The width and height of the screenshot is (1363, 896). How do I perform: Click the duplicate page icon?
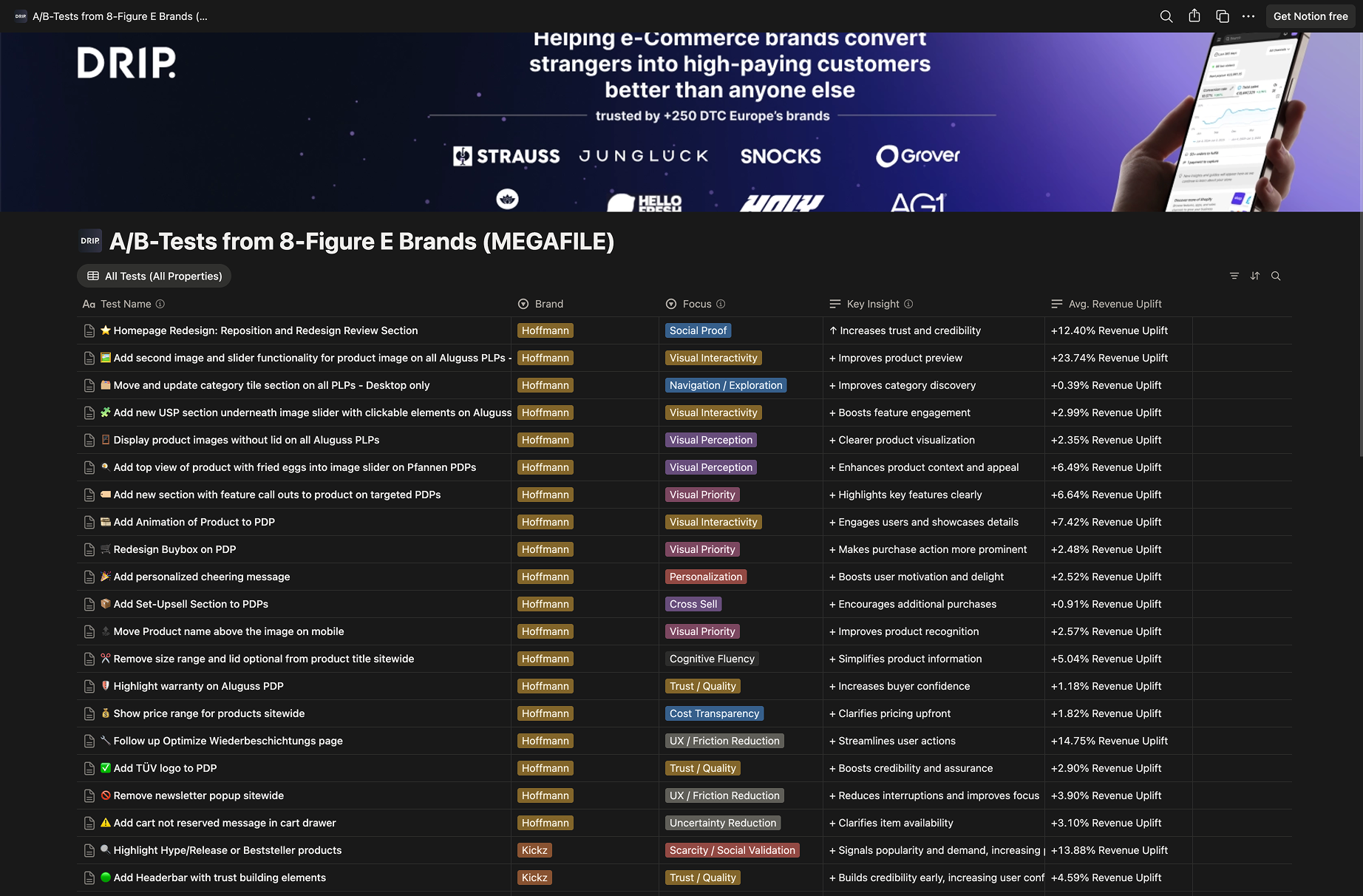[x=1223, y=16]
